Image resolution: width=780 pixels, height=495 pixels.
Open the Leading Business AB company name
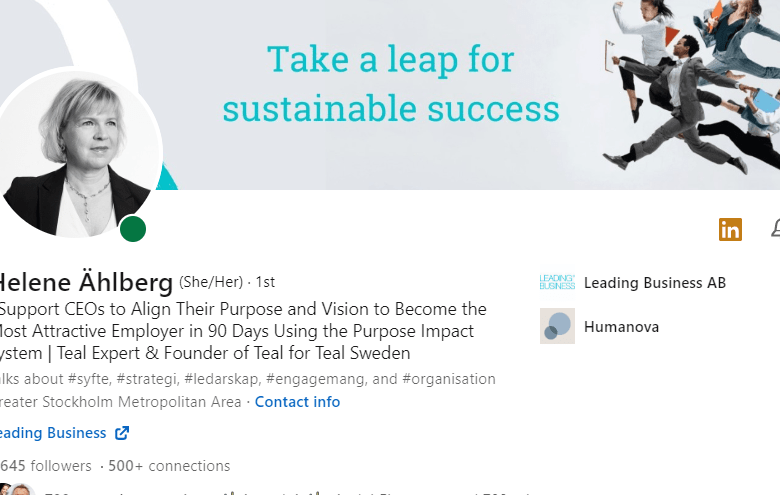point(655,283)
